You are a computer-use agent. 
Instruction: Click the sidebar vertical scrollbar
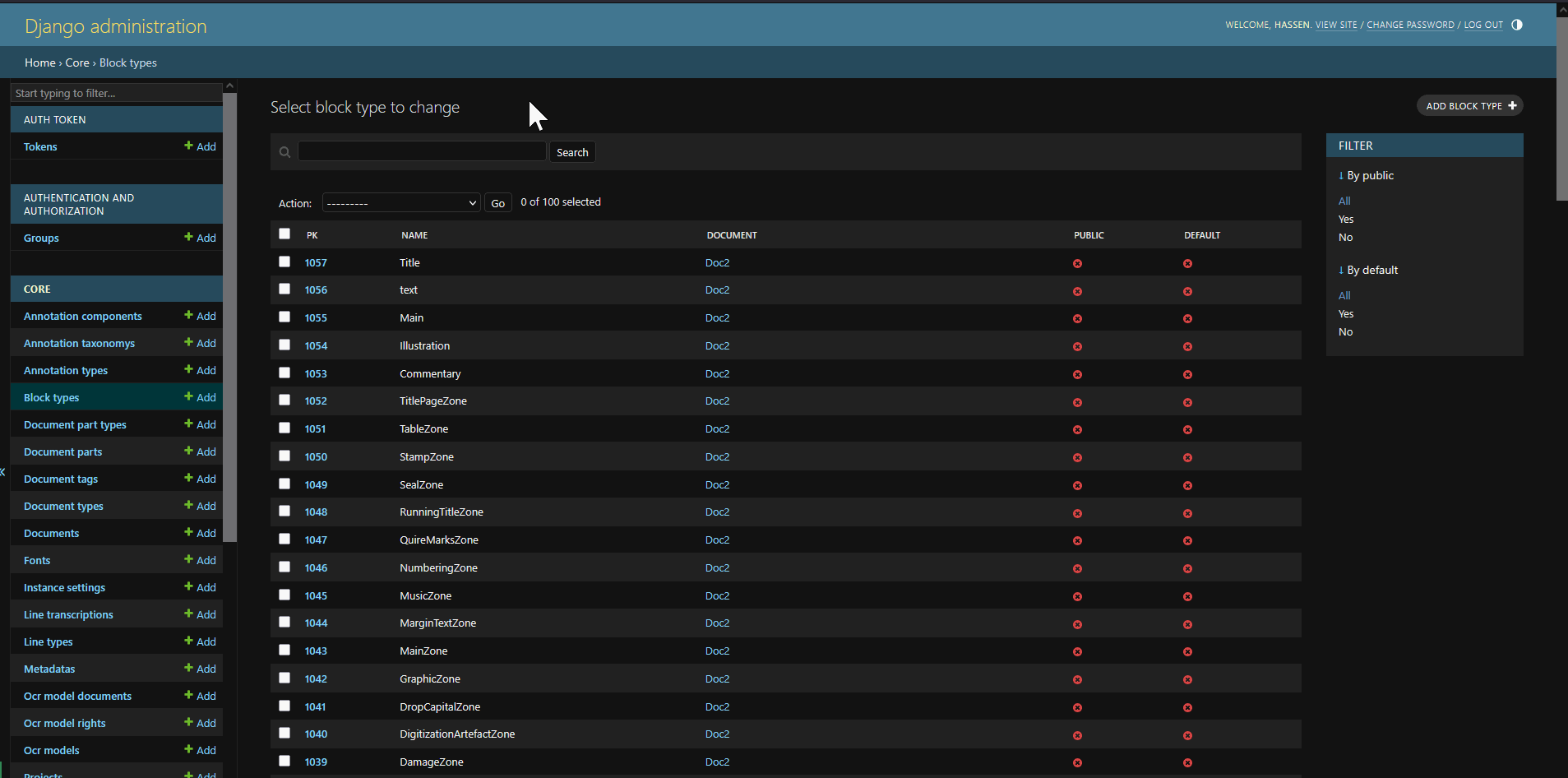coord(230,317)
